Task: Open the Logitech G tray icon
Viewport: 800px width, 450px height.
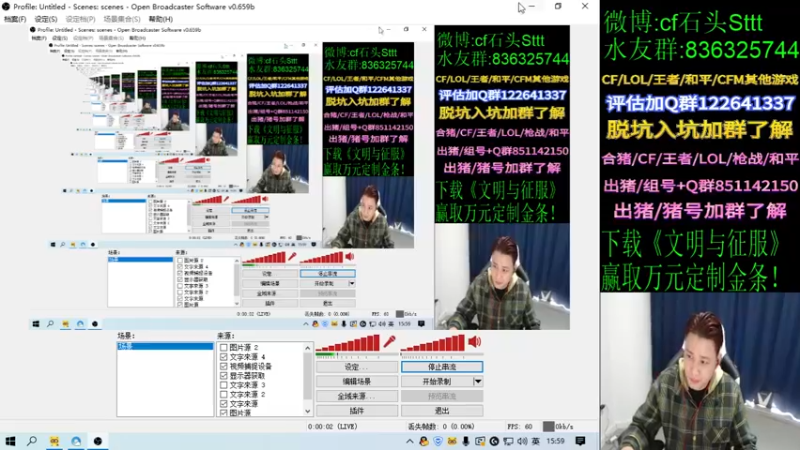Action: [494, 441]
